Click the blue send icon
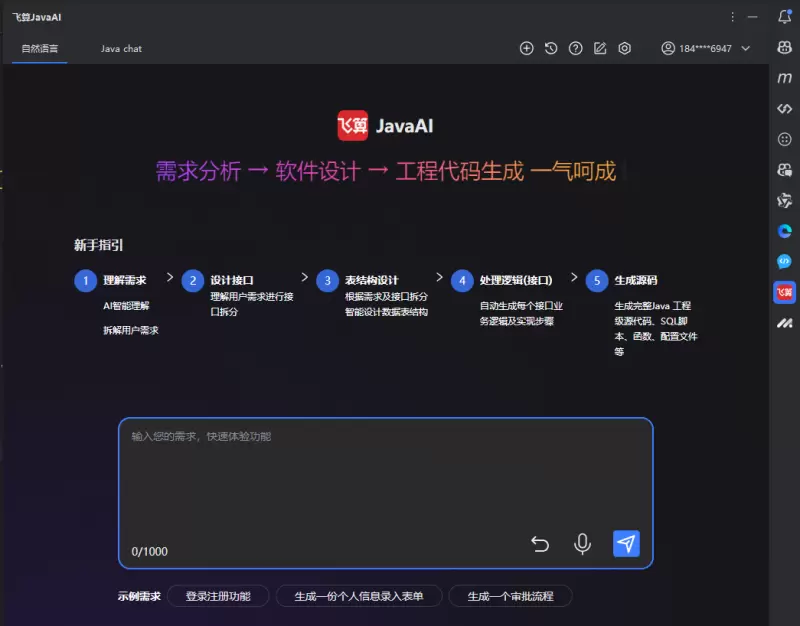The image size is (800, 626). click(x=626, y=544)
